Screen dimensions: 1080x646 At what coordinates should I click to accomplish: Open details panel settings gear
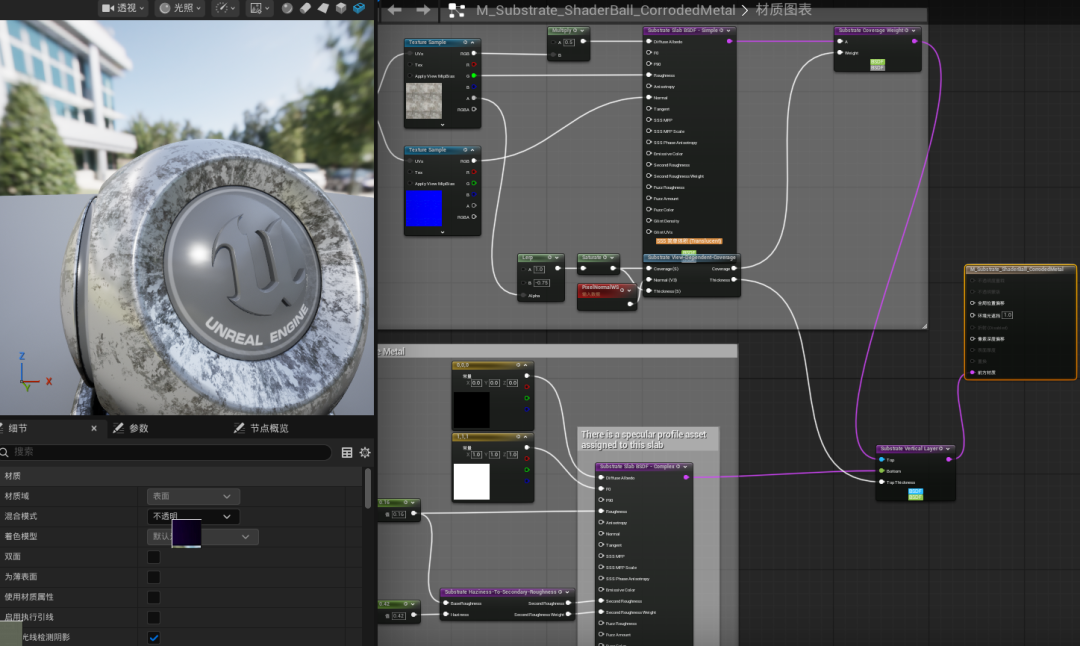coord(365,452)
